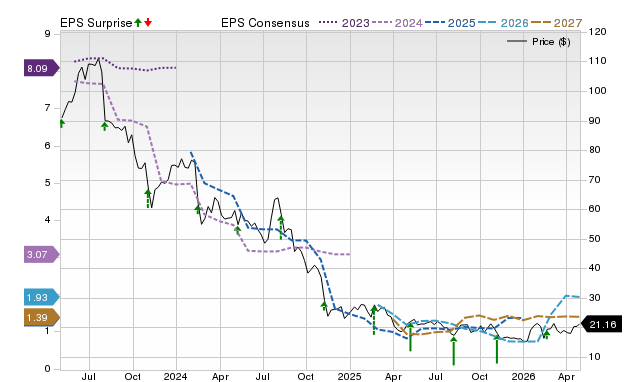
Task: Click the 120 label on the price axis
Action: (x=597, y=32)
